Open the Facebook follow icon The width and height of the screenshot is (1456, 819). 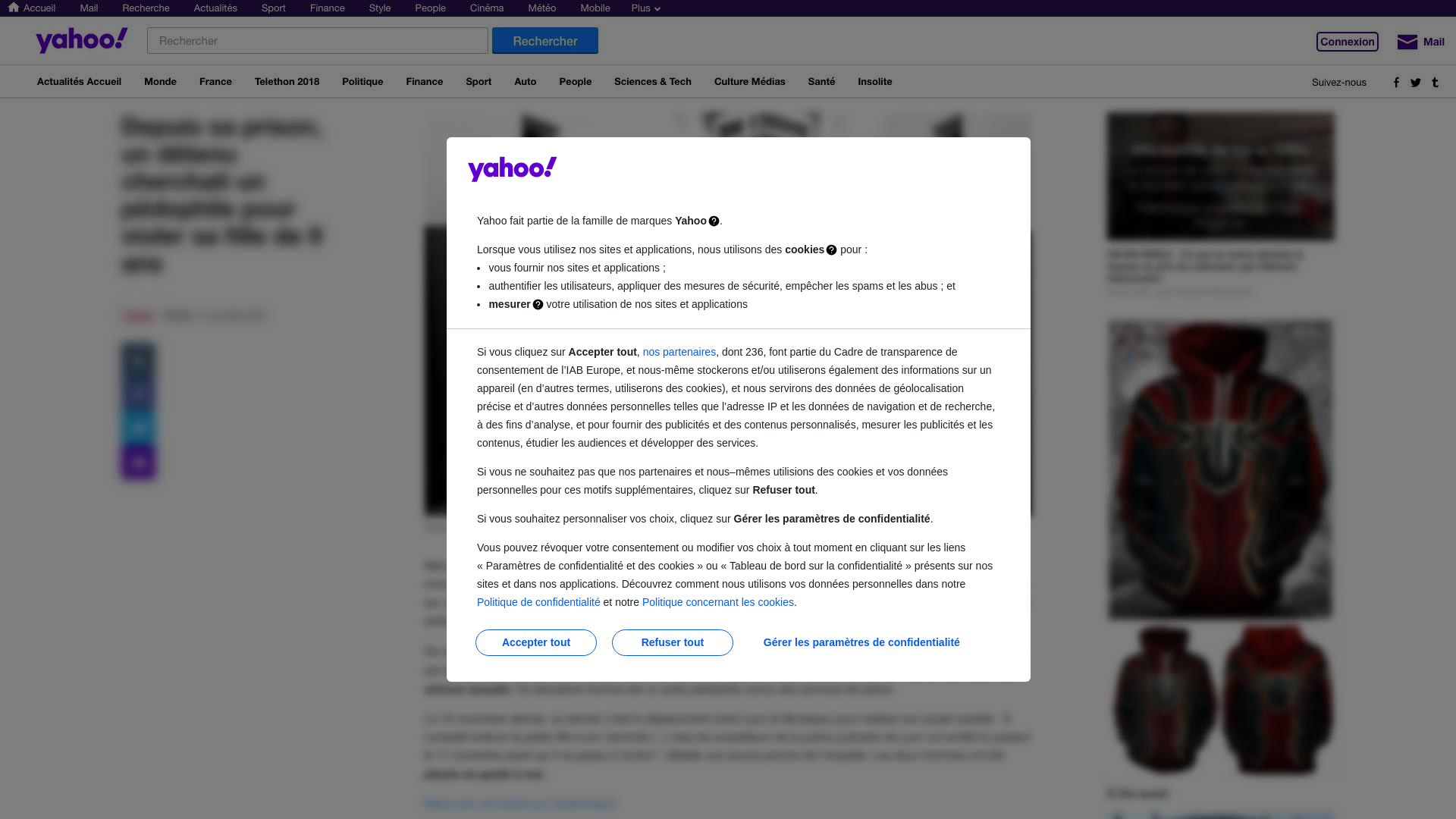tap(1396, 83)
